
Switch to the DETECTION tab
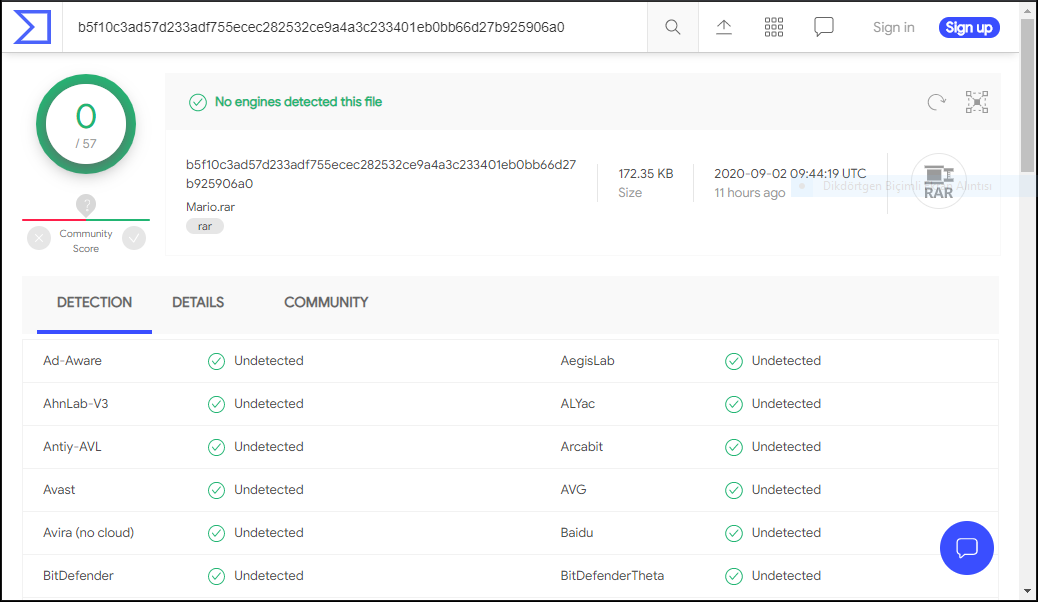tap(94, 303)
